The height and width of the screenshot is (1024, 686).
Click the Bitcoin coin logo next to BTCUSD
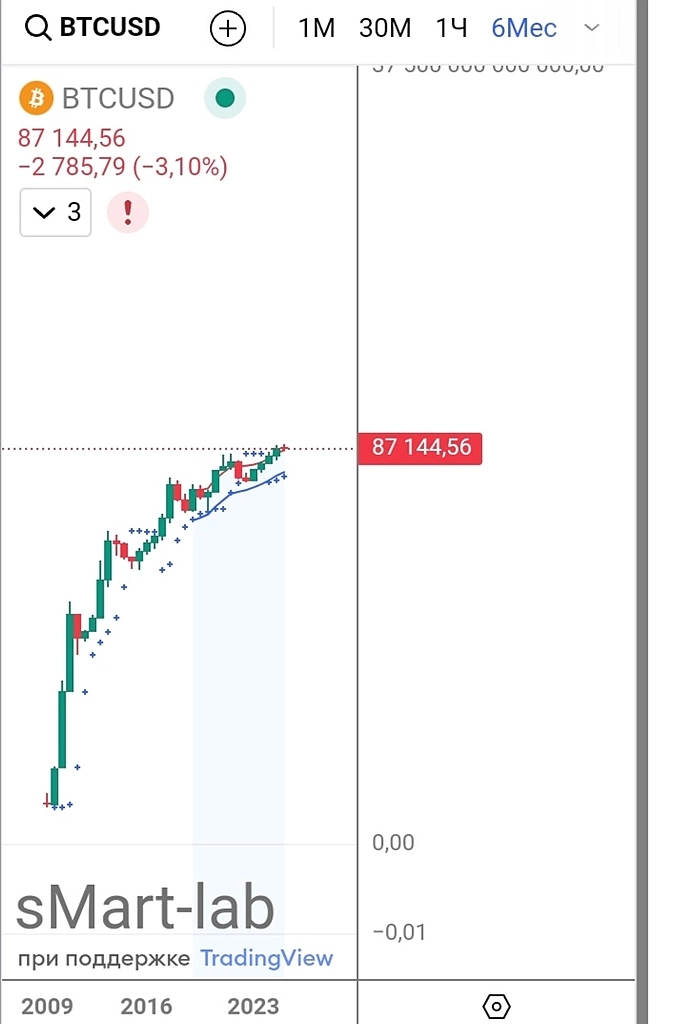(x=36, y=98)
